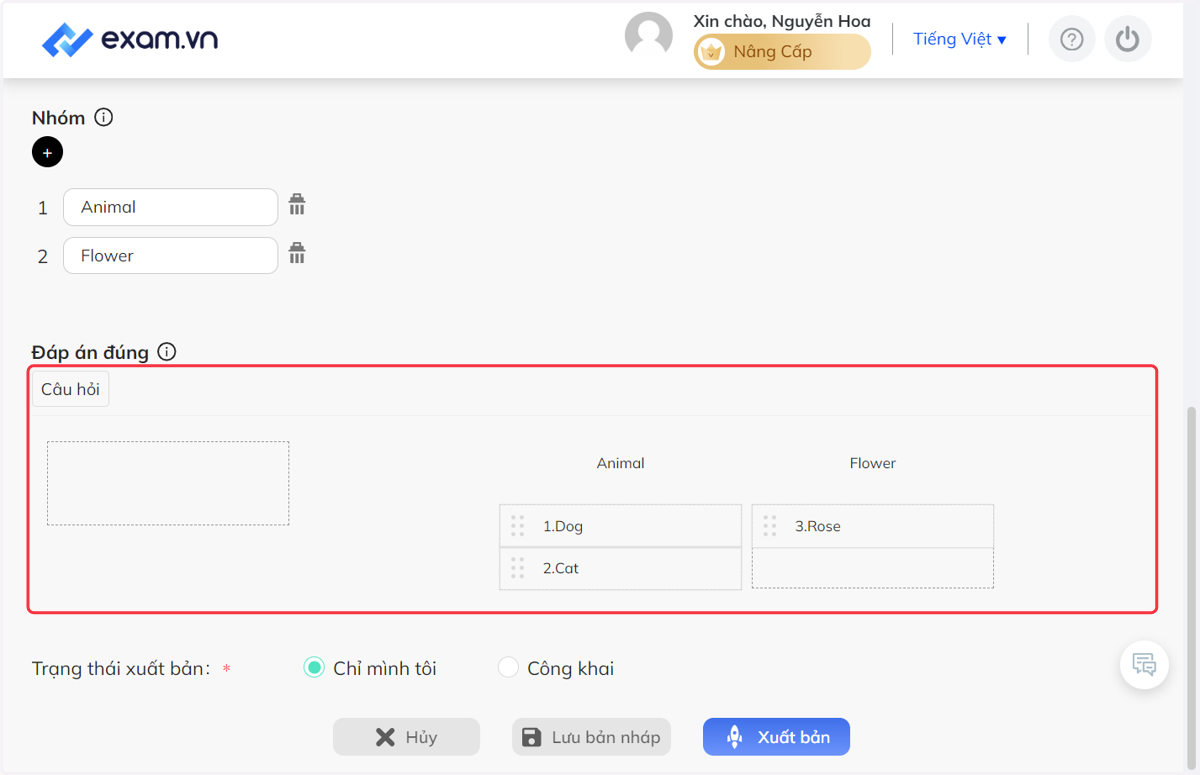Viewport: 1200px width, 775px height.
Task: Select the Công khai radio option
Action: pos(508,668)
